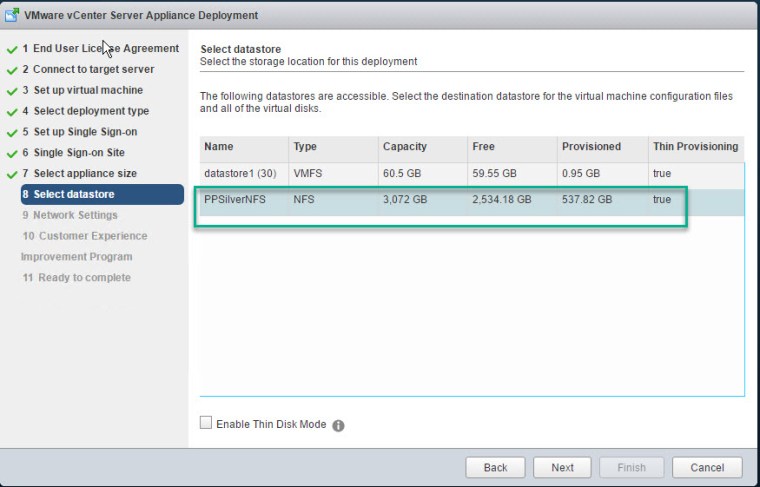
Task: Sort by the Free column header
Action: pos(512,149)
